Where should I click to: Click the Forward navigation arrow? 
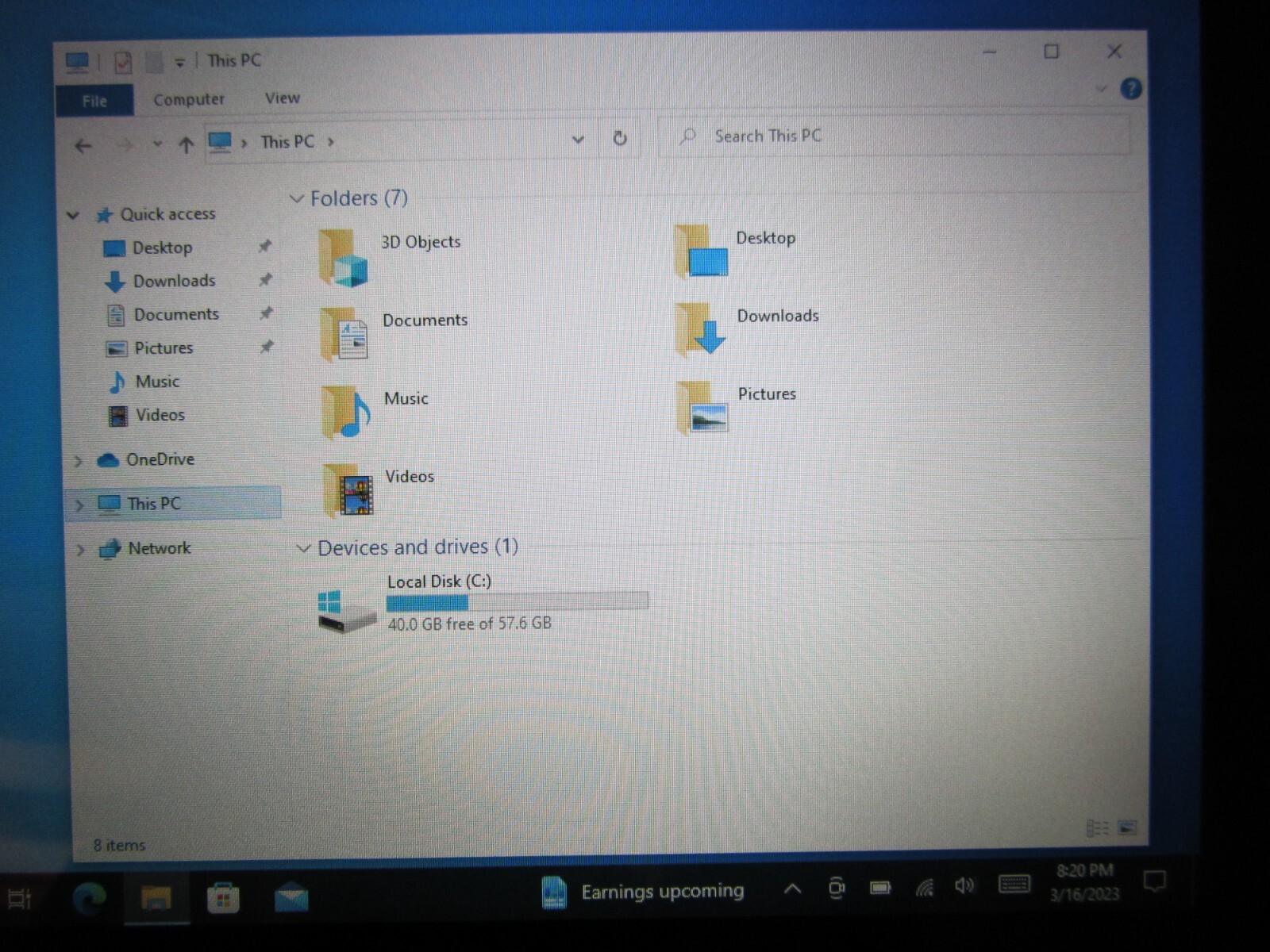coord(124,145)
